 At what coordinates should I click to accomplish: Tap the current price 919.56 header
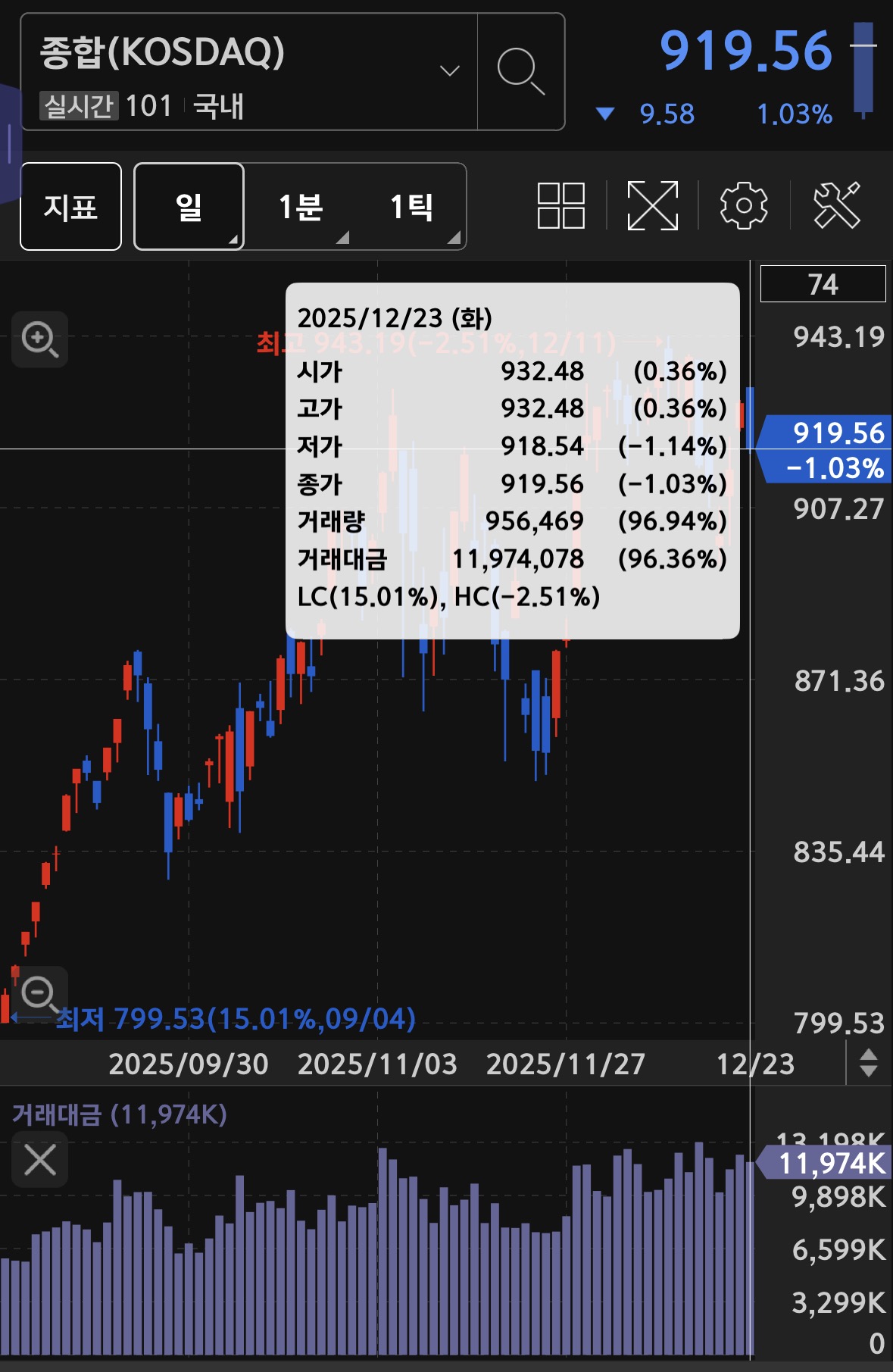(745, 51)
